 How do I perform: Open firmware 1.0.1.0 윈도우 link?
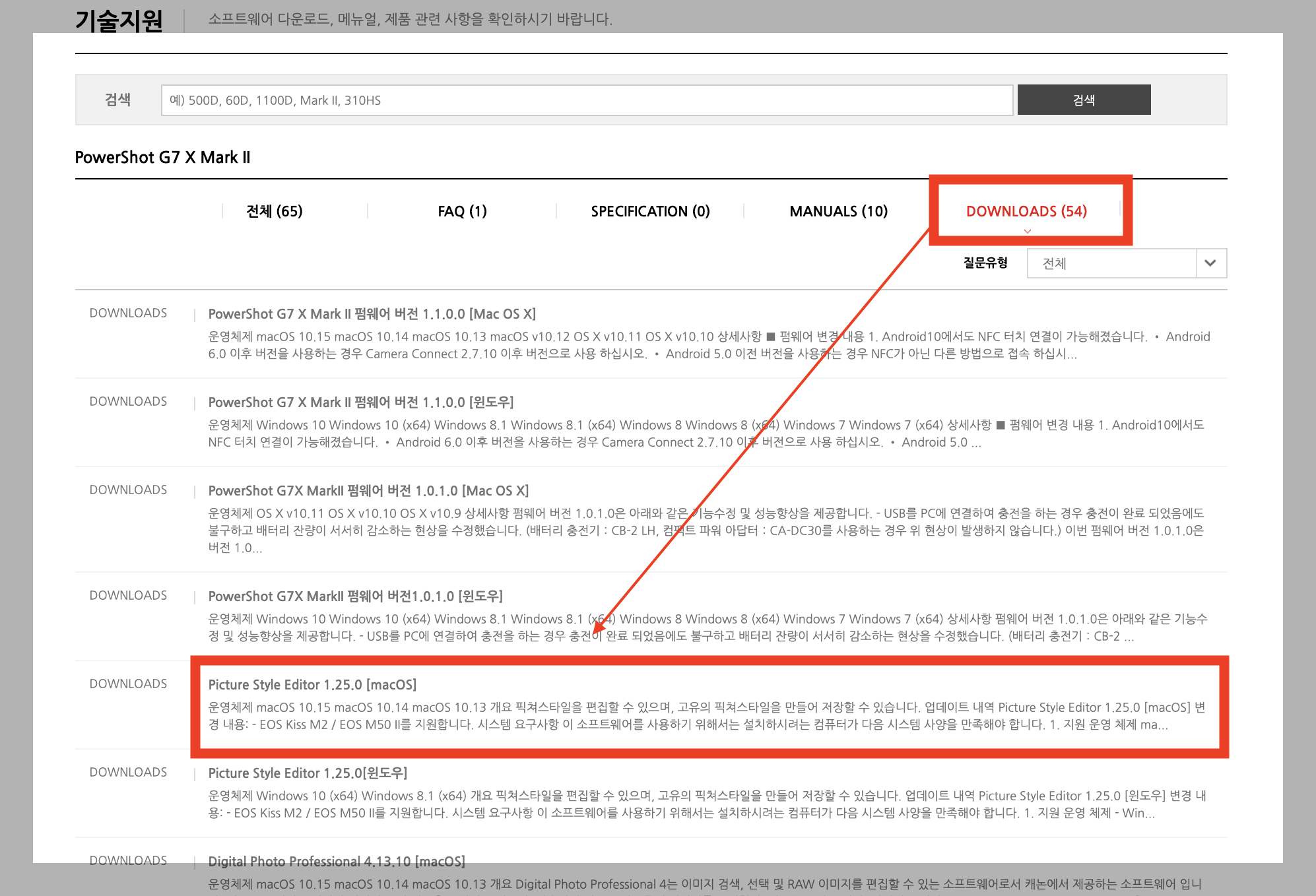355,596
